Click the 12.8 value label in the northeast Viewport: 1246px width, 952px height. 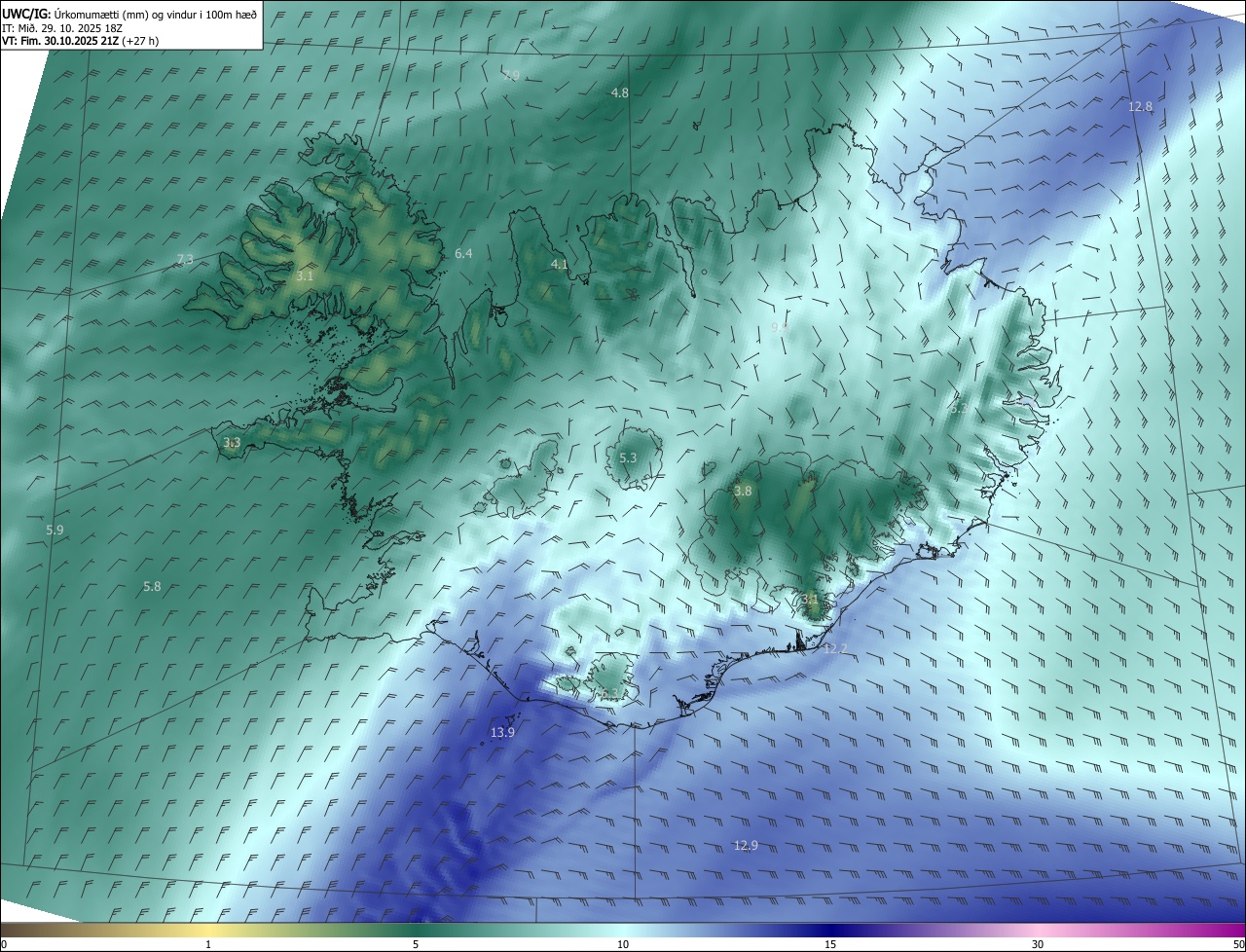pos(1140,106)
